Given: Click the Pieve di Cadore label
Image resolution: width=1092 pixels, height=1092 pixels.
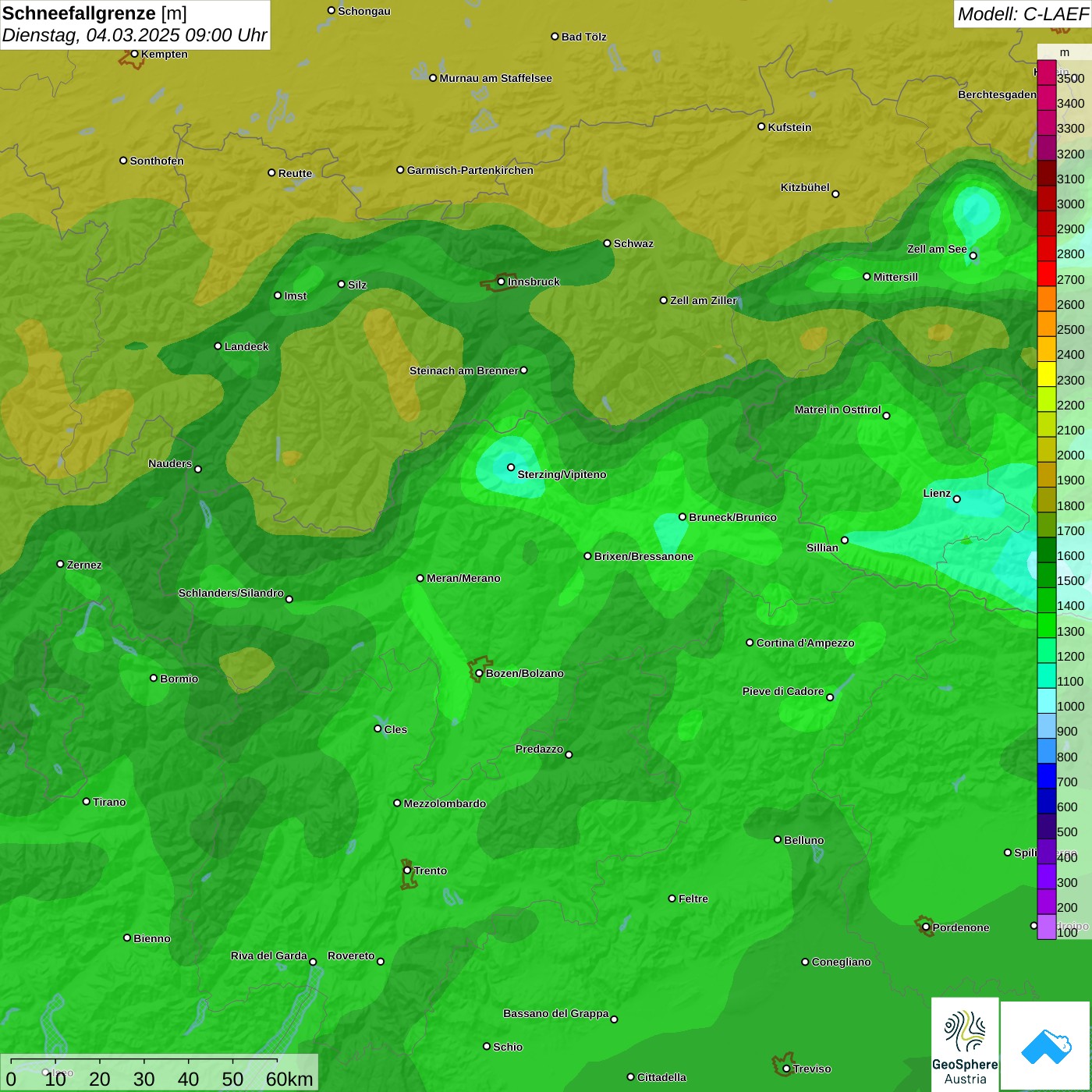Looking at the screenshot, I should (x=783, y=691).
